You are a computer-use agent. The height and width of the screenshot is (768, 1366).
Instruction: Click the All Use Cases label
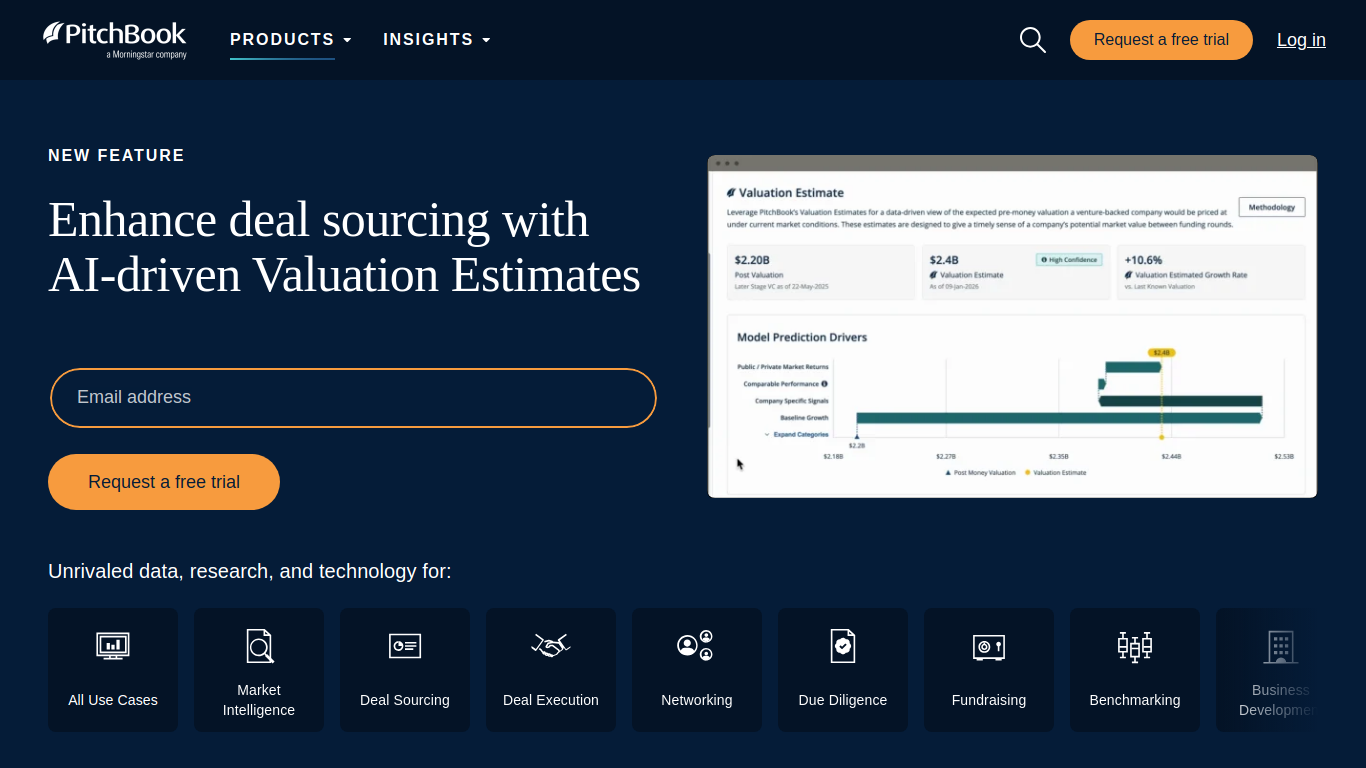point(113,700)
